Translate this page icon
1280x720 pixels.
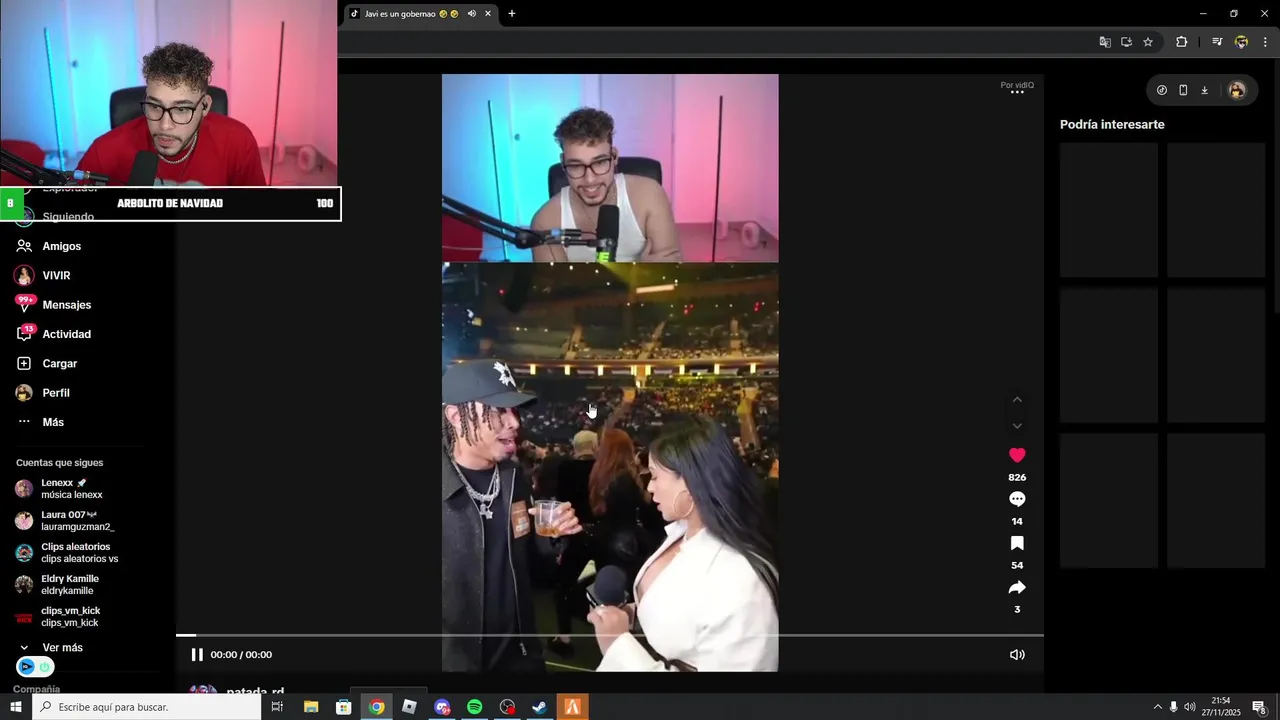tap(1105, 42)
